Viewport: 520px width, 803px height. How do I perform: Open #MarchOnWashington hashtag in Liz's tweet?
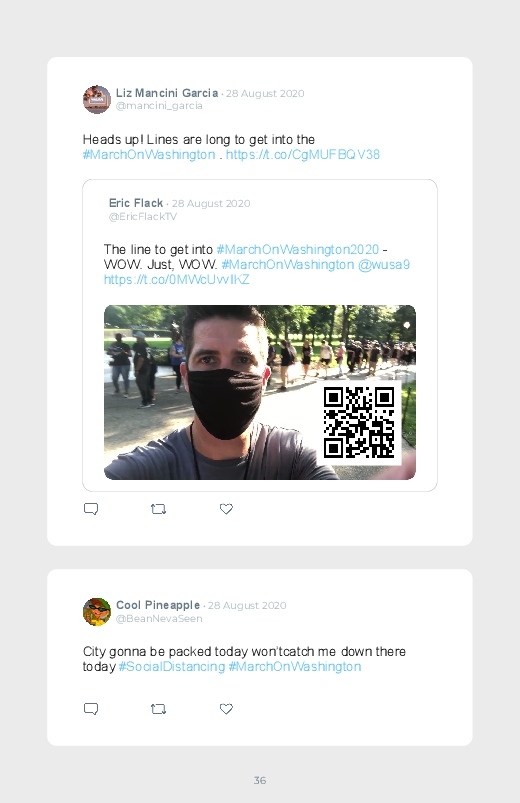[149, 155]
